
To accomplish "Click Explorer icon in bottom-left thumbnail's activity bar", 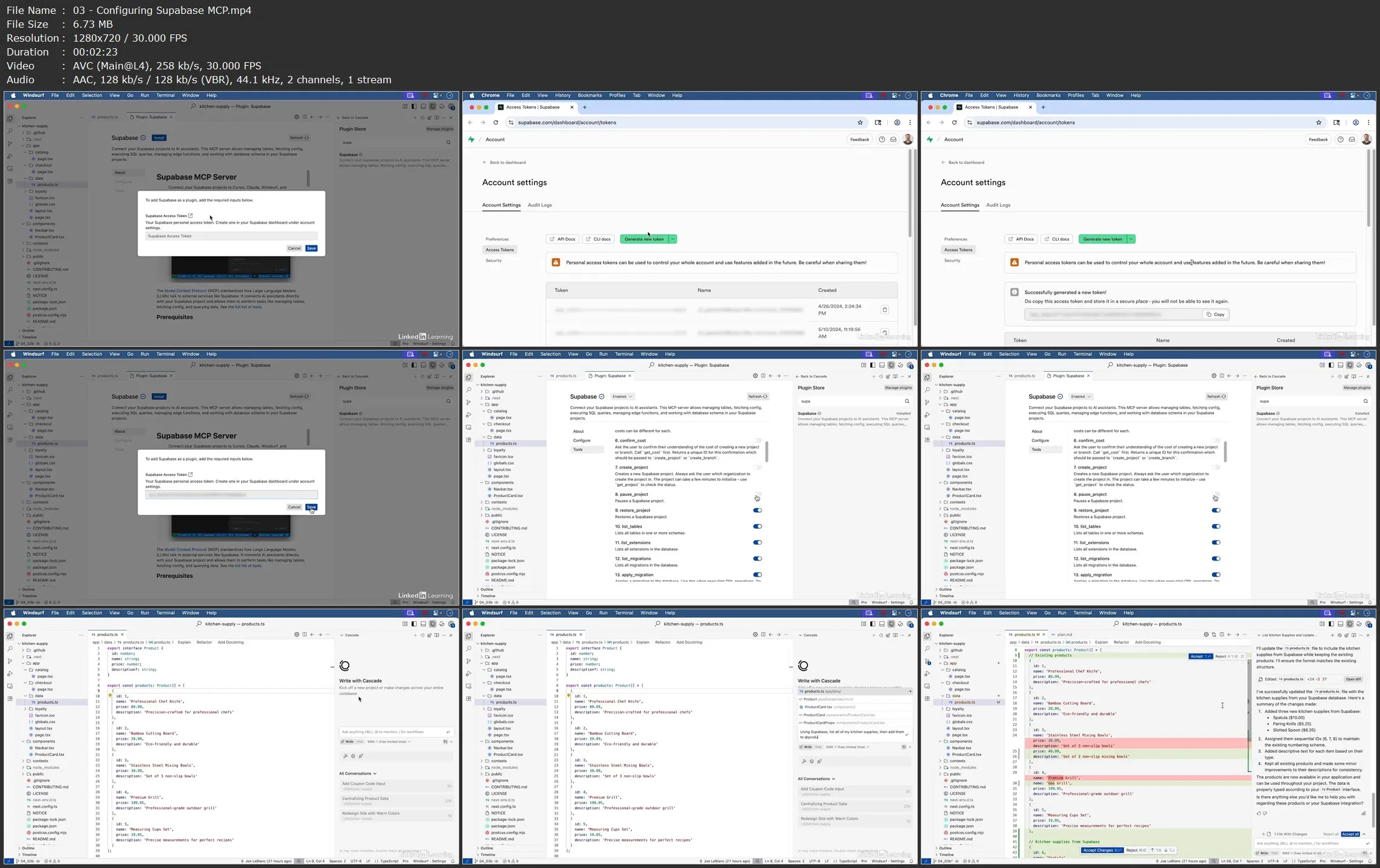I will (x=10, y=636).
